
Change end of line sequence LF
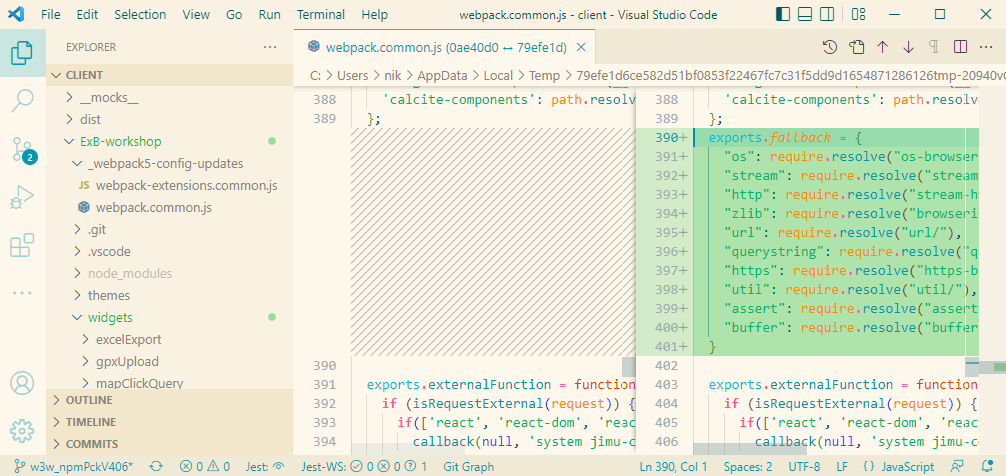(x=842, y=467)
